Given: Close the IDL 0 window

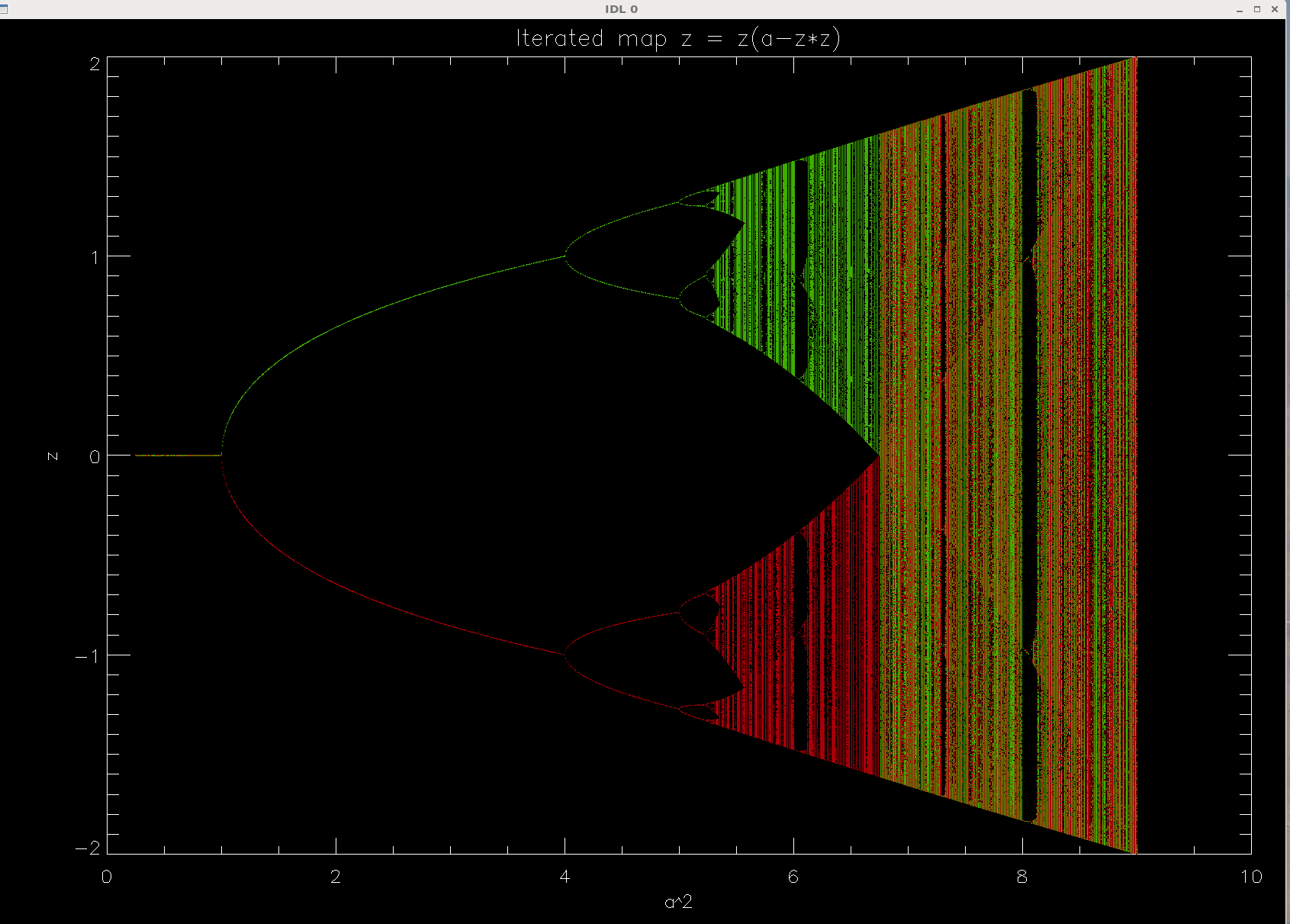Looking at the screenshot, I should point(1275,9).
